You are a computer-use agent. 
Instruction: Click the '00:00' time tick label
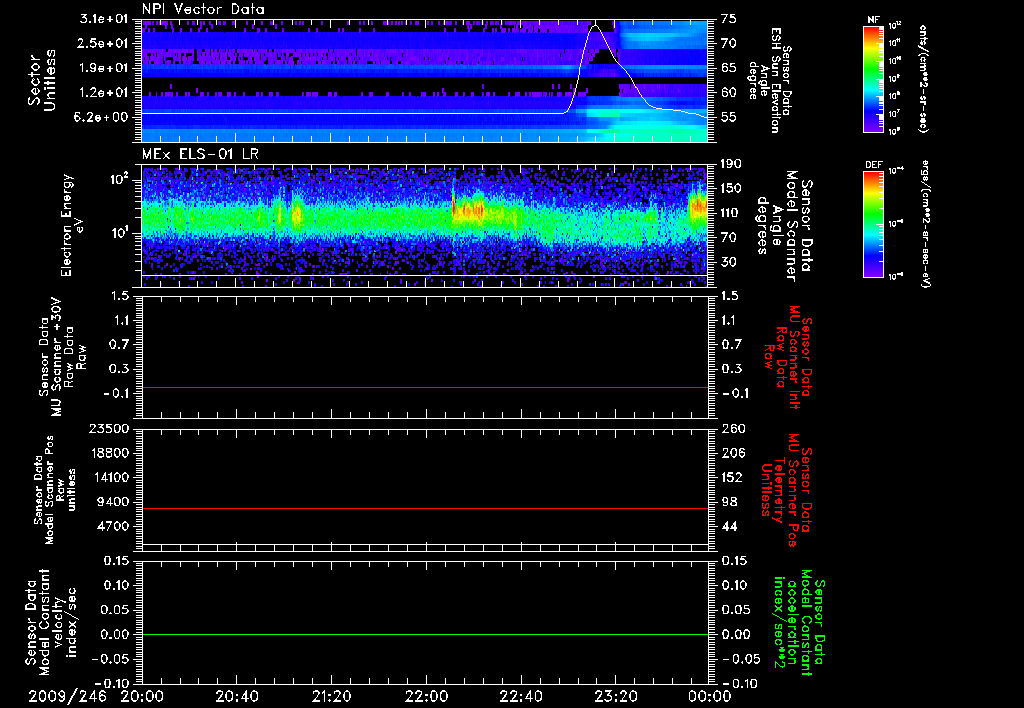click(710, 697)
